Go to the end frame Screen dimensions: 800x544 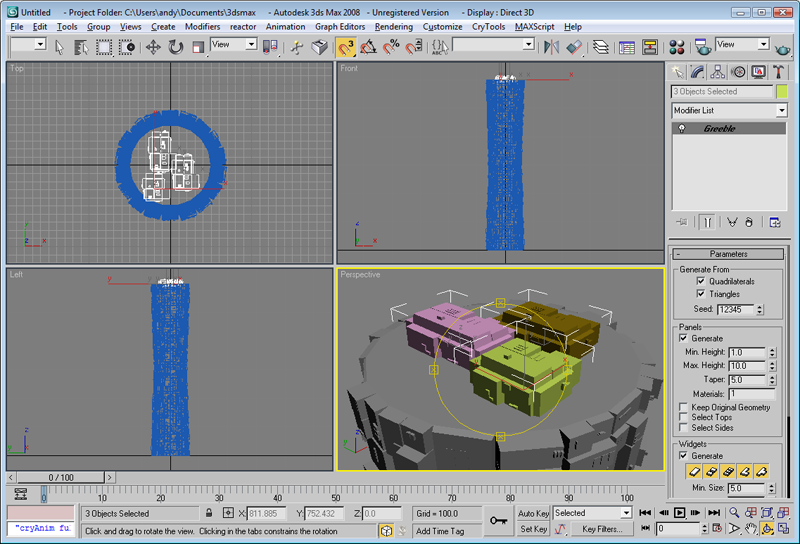(714, 513)
